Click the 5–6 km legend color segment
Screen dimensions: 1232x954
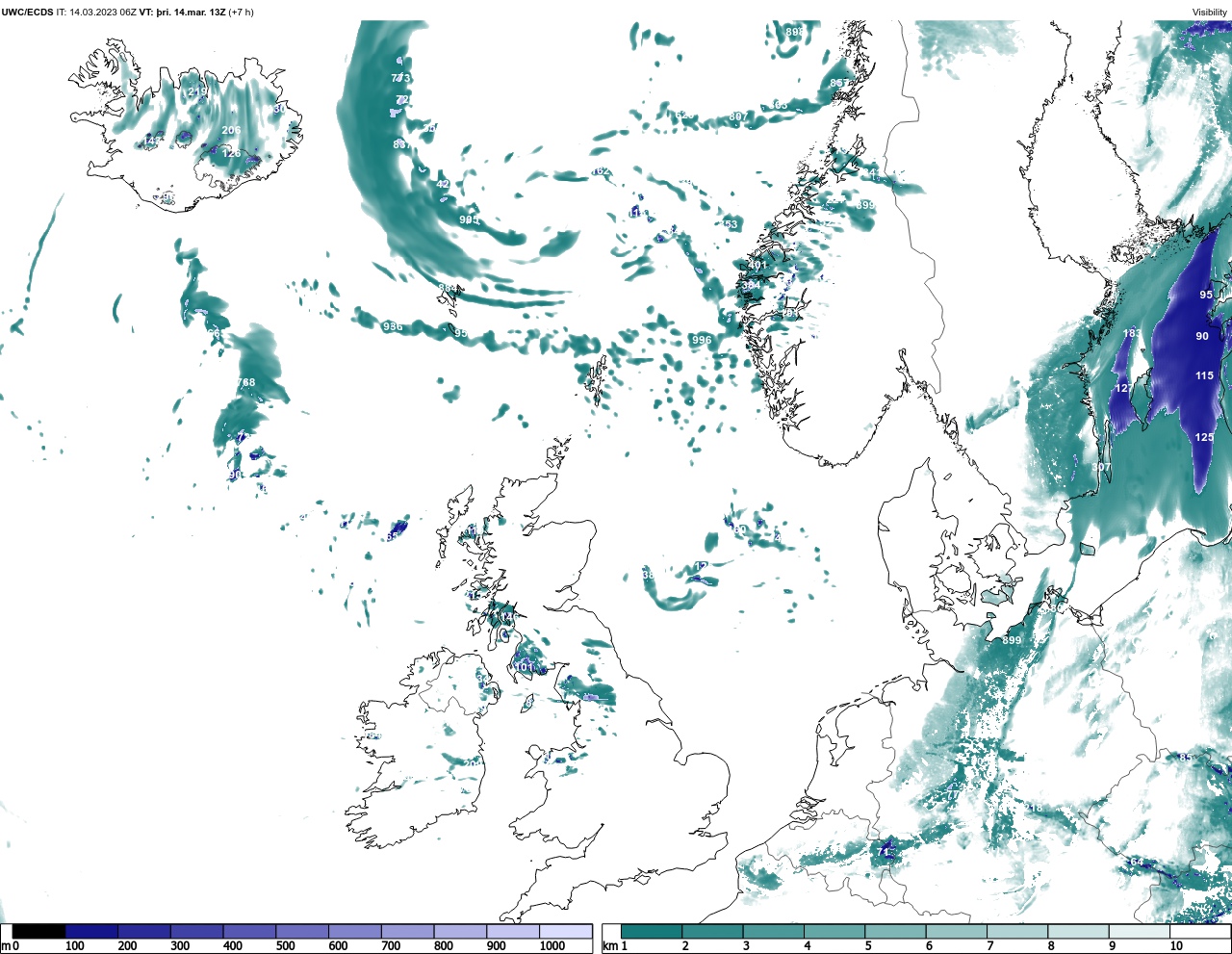point(895,932)
